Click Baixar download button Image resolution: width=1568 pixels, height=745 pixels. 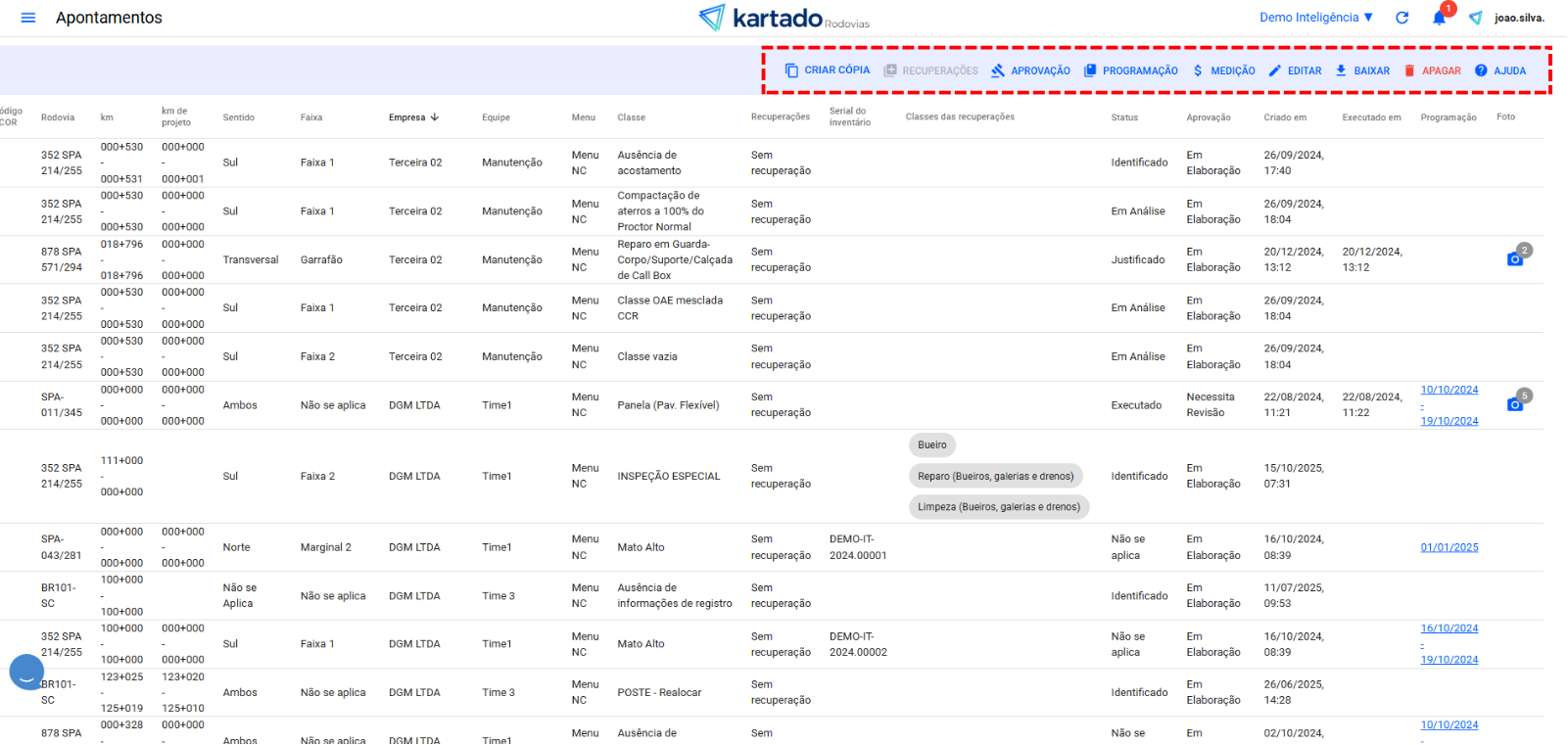coord(1362,70)
